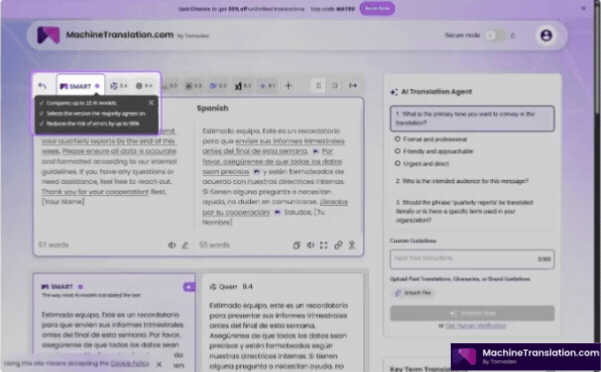This screenshot has height=372, width=601.
Task: Click the undo back arrow icon
Action: click(42, 86)
